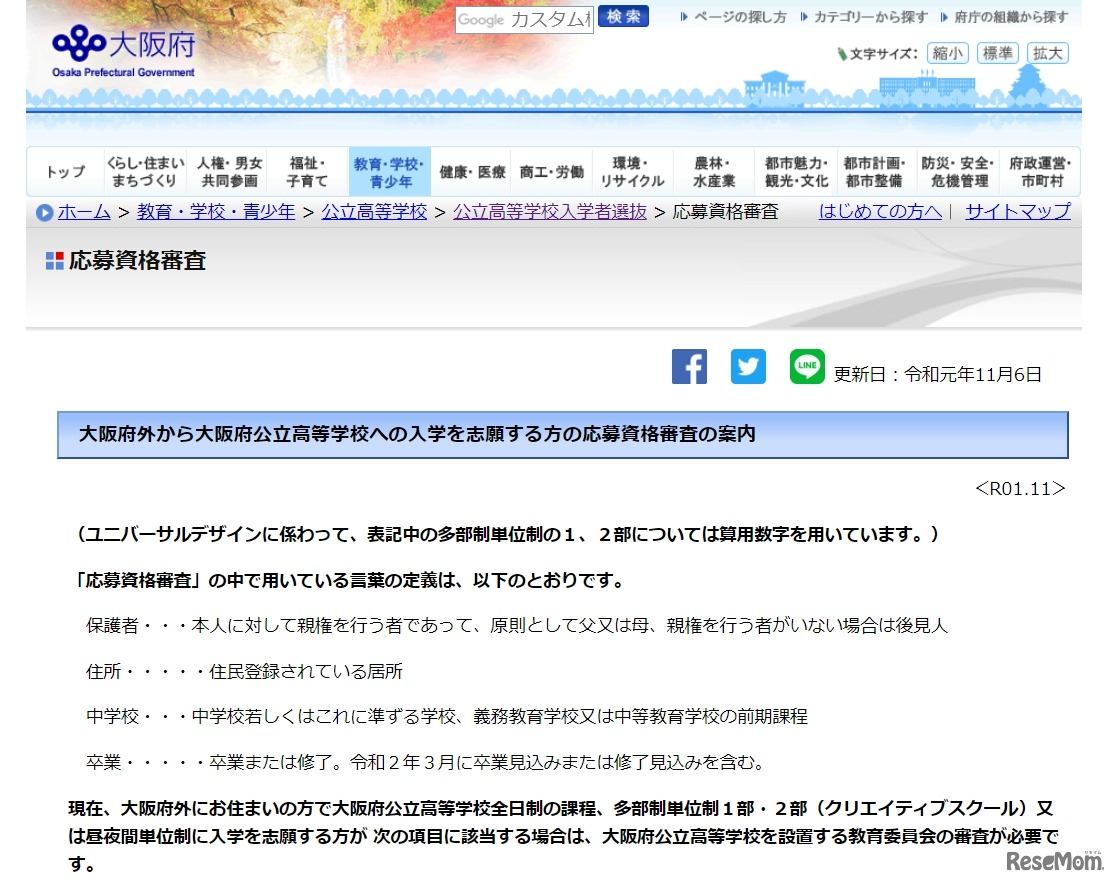This screenshot has height=884, width=1117.
Task: Share page via LINE icon
Action: pyautogui.click(x=807, y=366)
